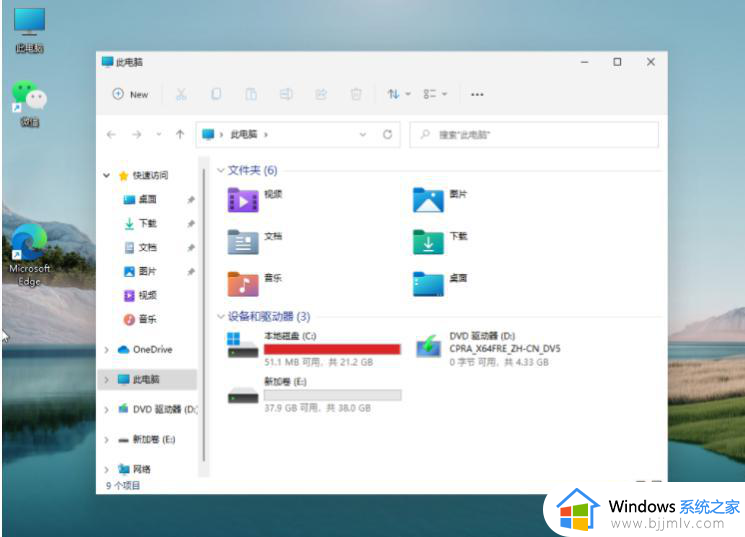
Task: Open the View layout options dropdown
Action: pos(435,94)
